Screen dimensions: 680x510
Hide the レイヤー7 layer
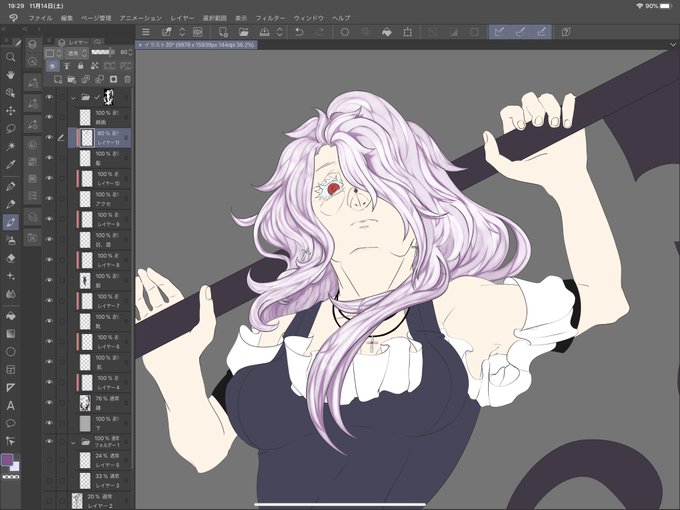[x=49, y=301]
